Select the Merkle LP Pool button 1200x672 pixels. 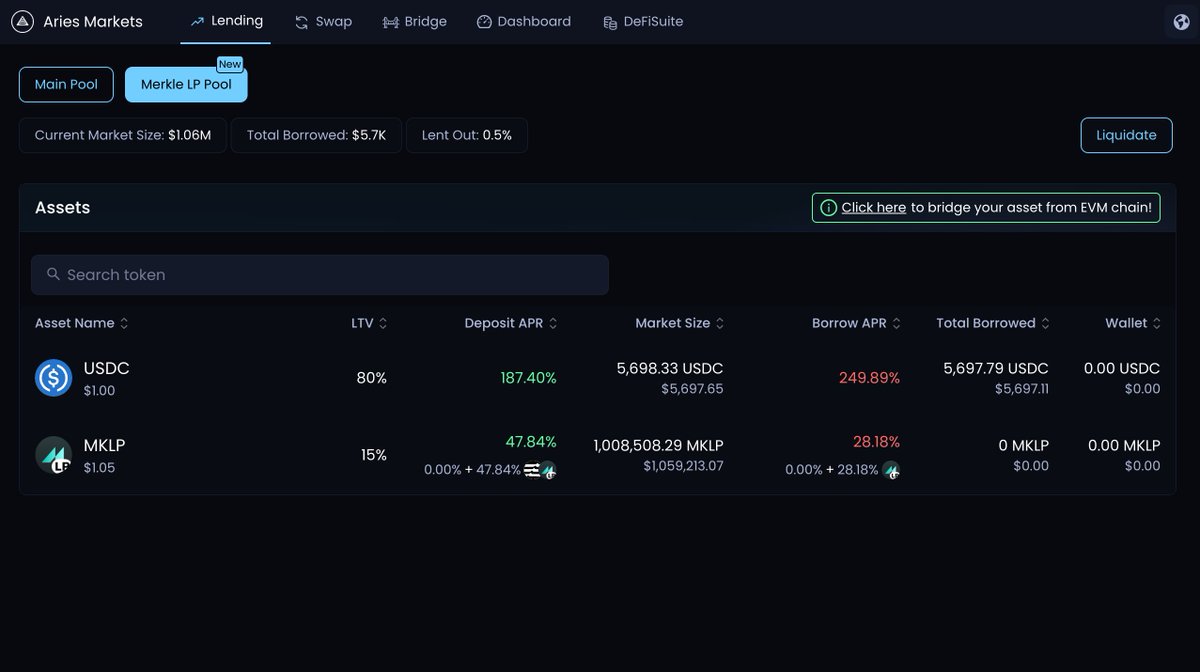pos(186,84)
